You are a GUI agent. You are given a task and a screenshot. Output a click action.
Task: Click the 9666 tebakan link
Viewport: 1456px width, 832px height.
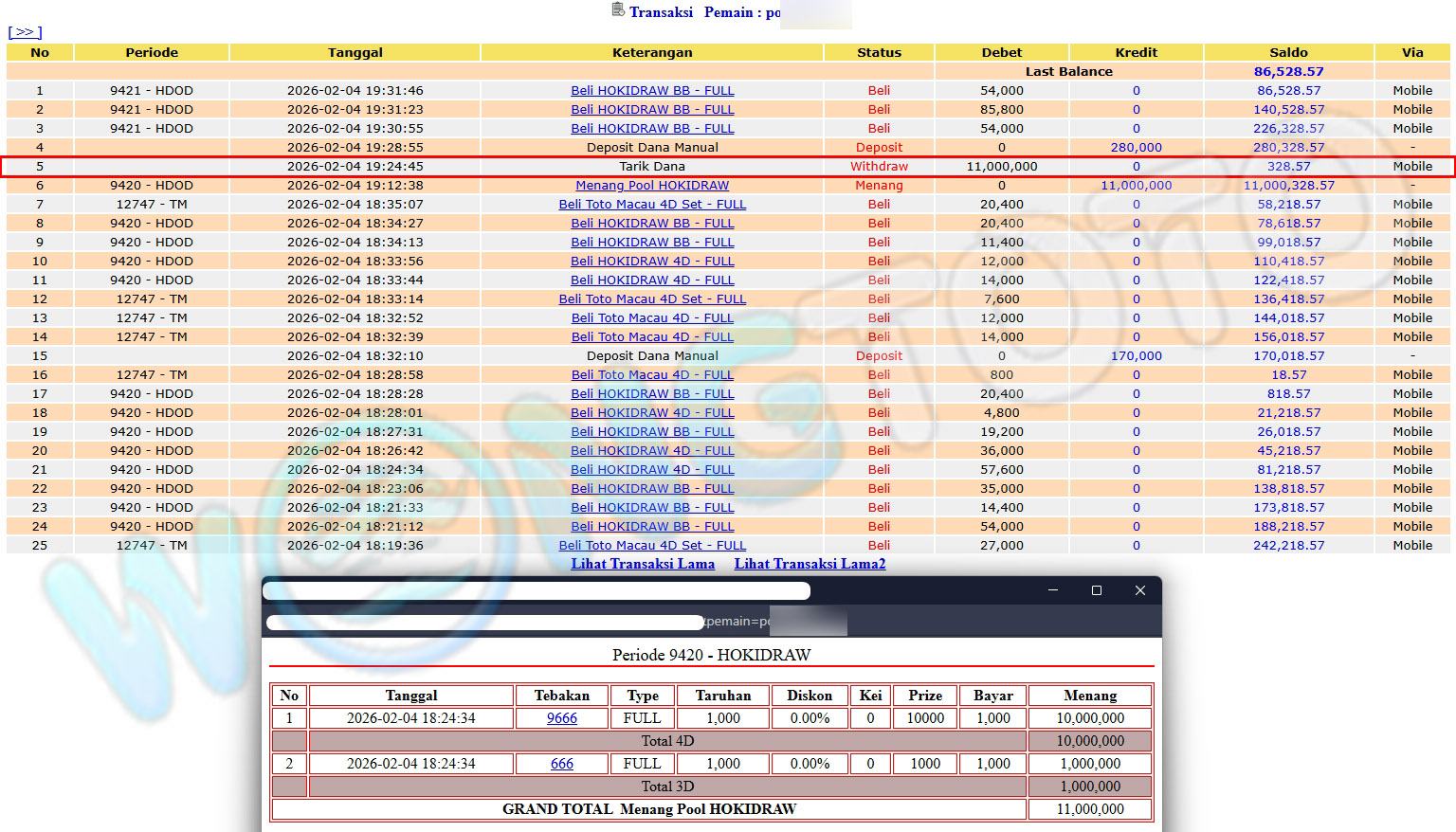click(561, 718)
